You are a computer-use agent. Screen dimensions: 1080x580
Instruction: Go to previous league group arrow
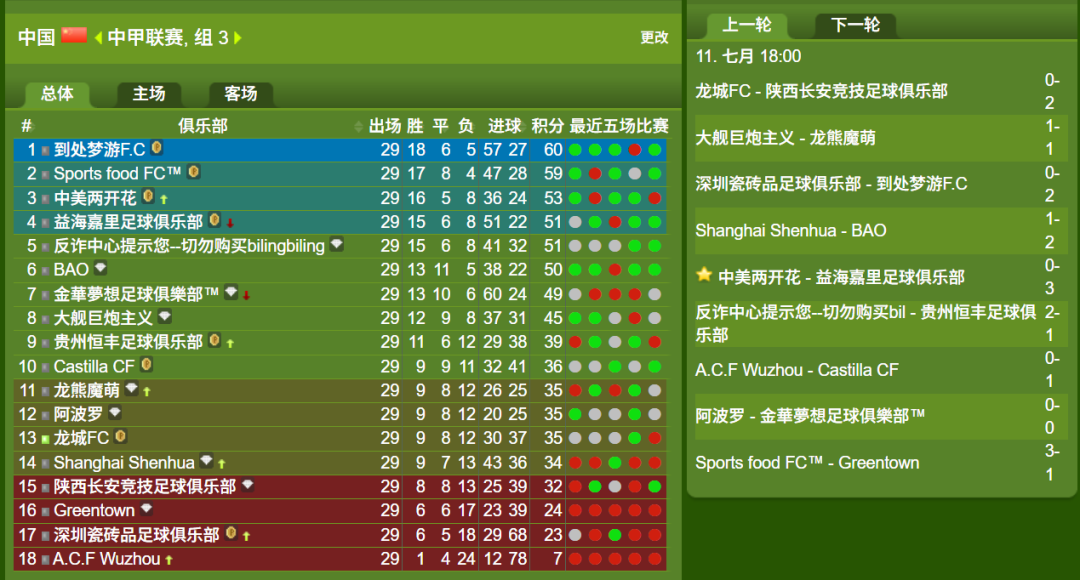[98, 37]
